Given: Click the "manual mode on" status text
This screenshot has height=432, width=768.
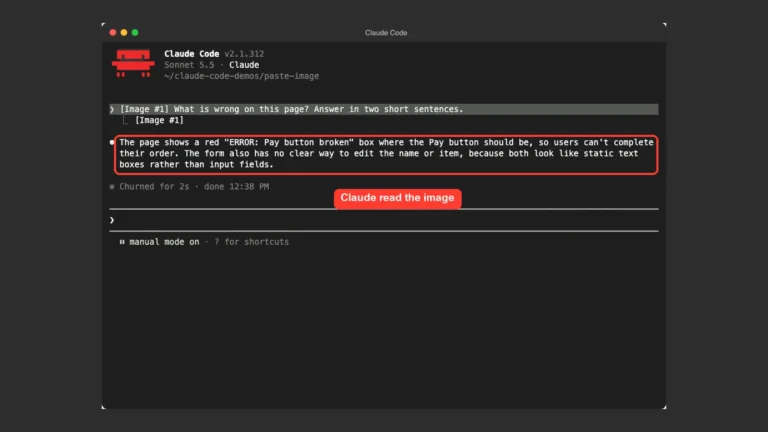Looking at the screenshot, I should click(x=164, y=242).
